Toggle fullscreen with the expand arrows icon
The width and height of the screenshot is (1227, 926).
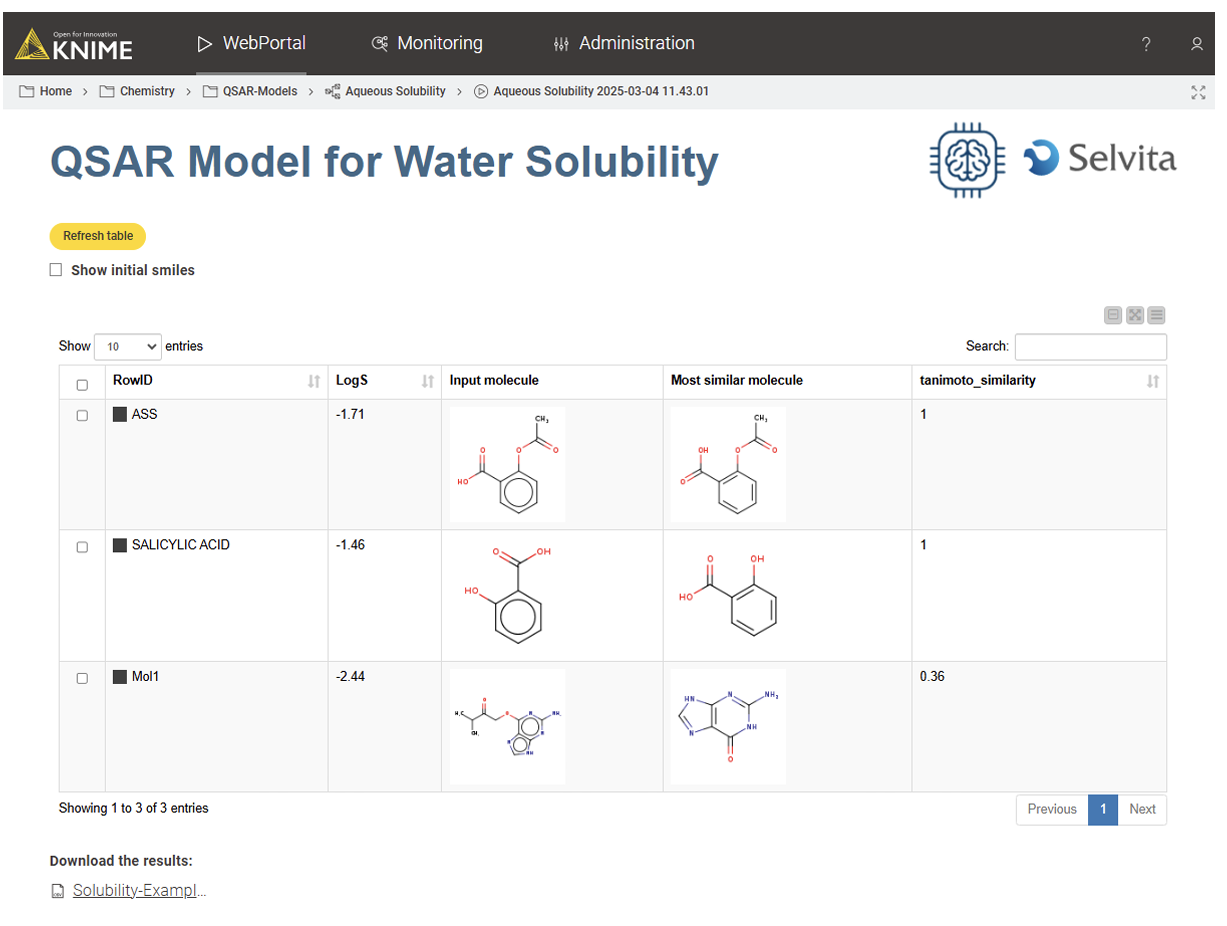[x=1198, y=92]
